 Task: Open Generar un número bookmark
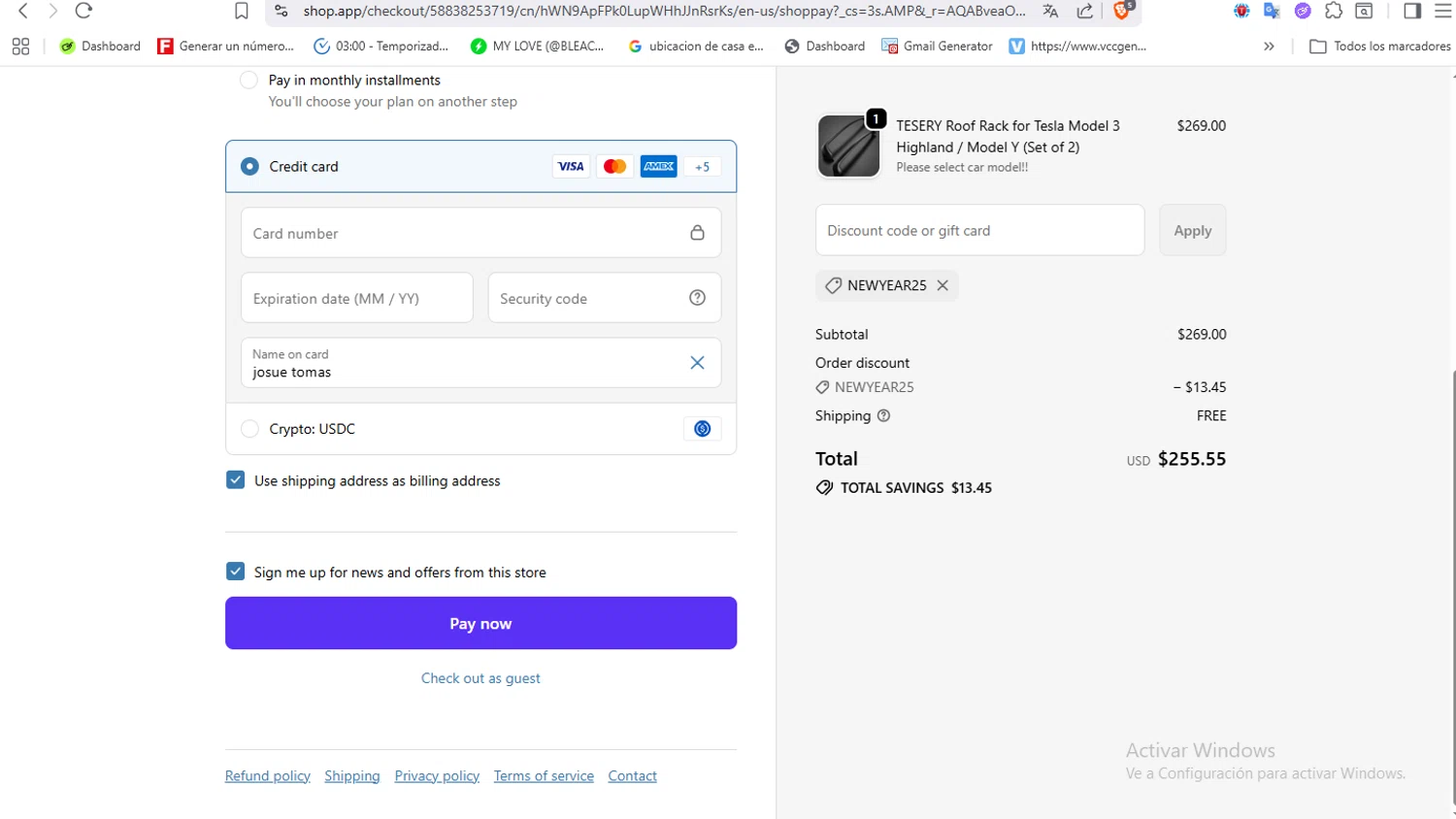pos(226,47)
